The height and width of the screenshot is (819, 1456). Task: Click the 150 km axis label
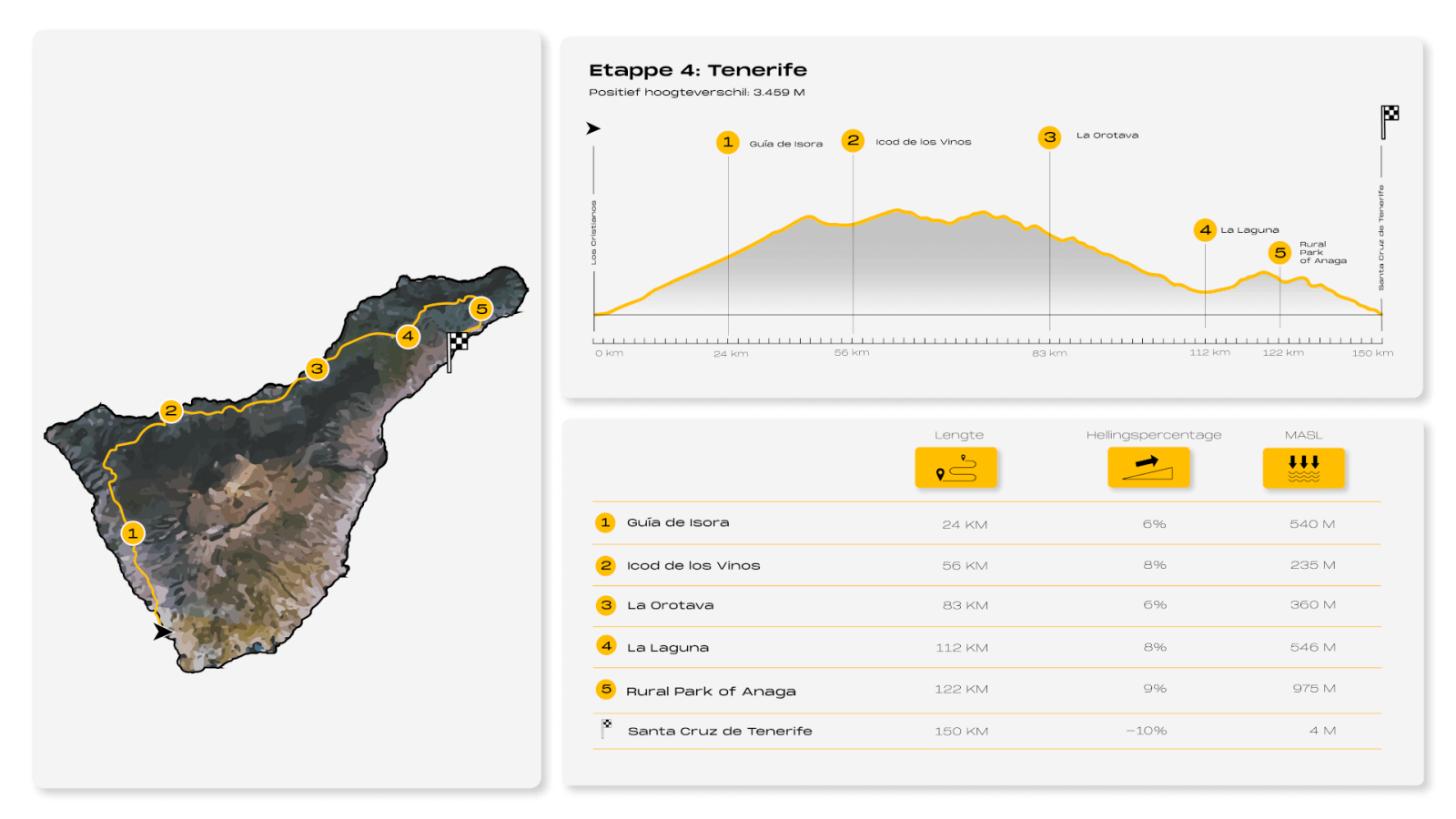[x=1372, y=353]
